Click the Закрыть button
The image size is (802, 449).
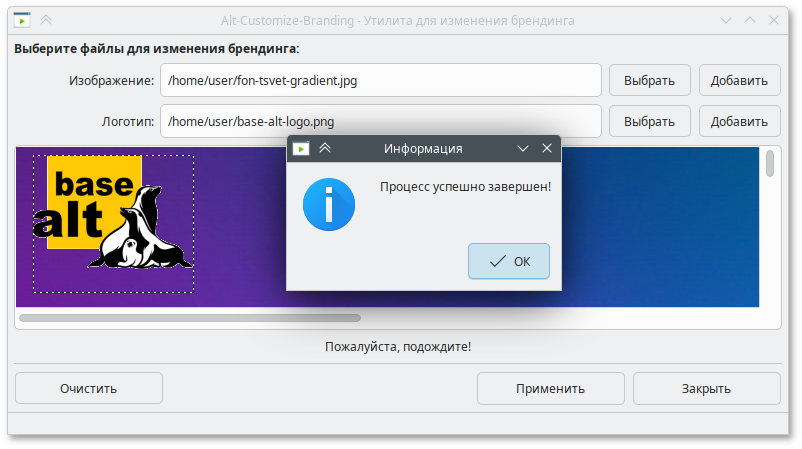[x=706, y=388]
